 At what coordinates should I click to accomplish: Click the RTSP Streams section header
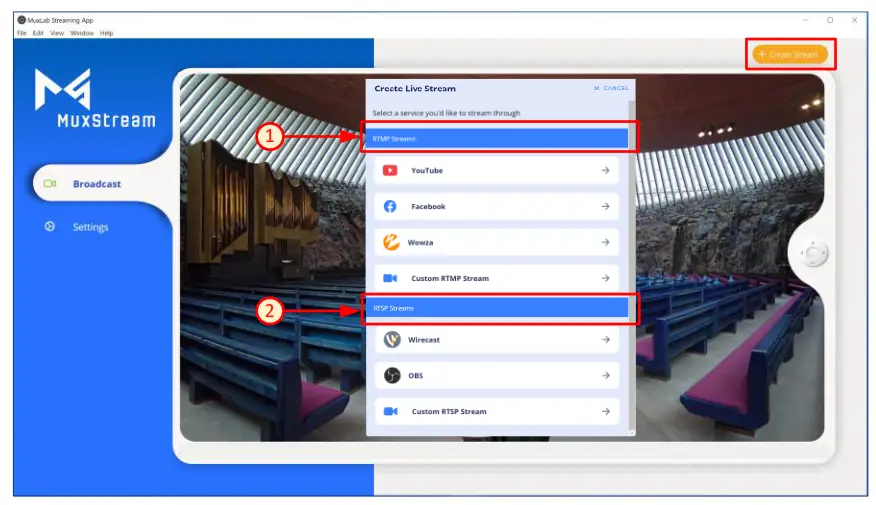click(497, 308)
